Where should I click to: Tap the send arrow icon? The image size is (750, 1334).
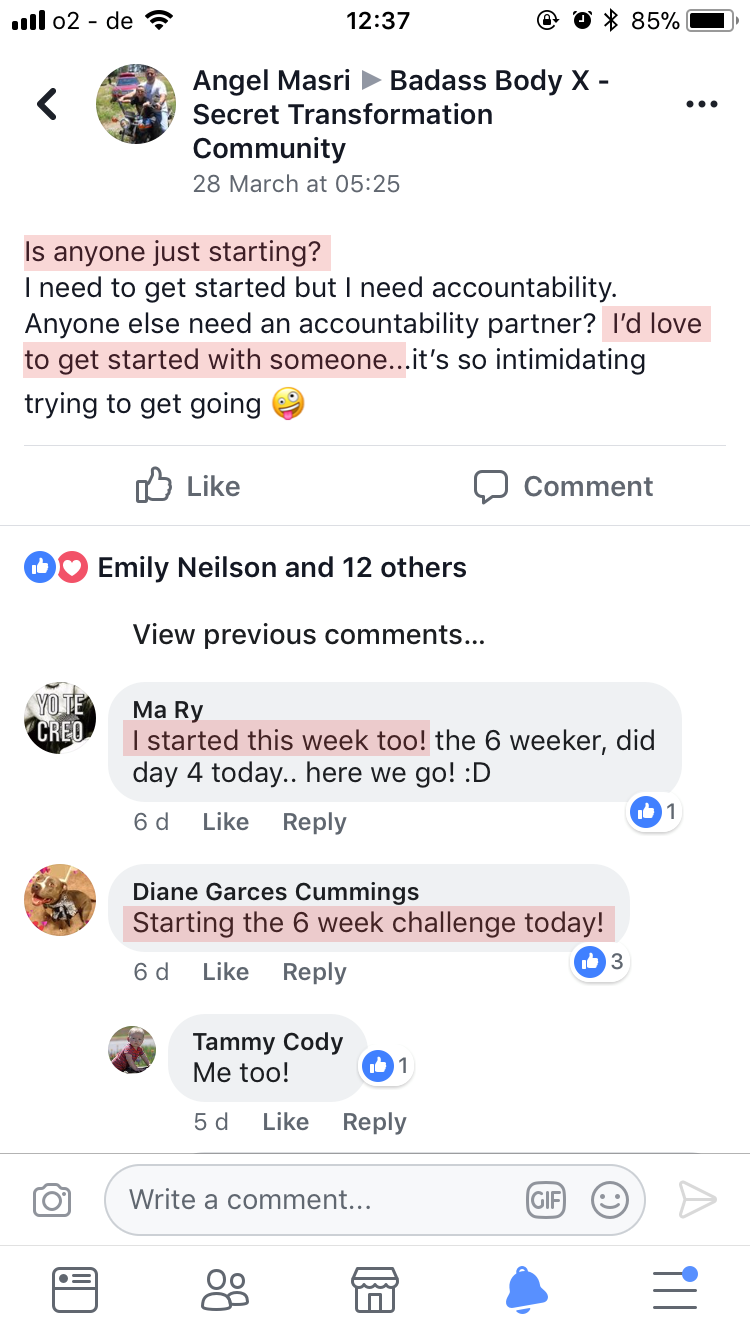[697, 1199]
